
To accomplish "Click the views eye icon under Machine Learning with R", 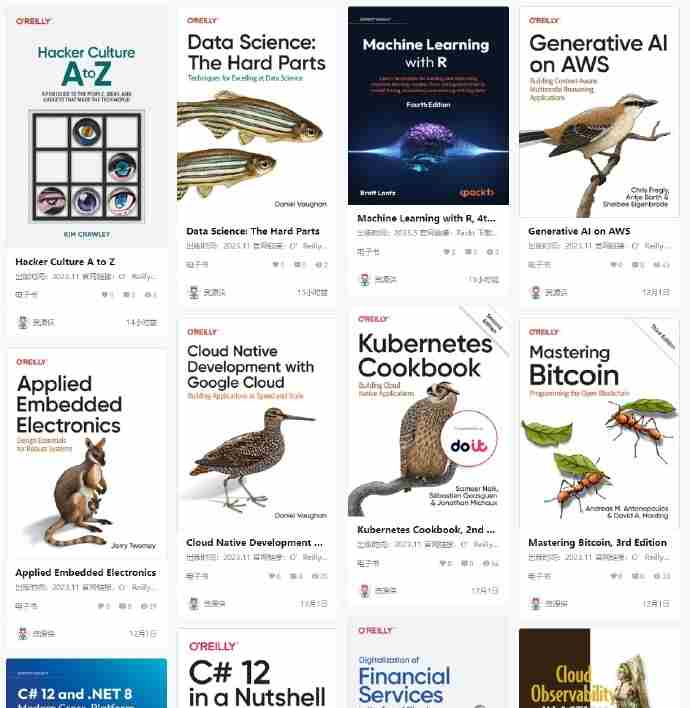I will click(490, 252).
